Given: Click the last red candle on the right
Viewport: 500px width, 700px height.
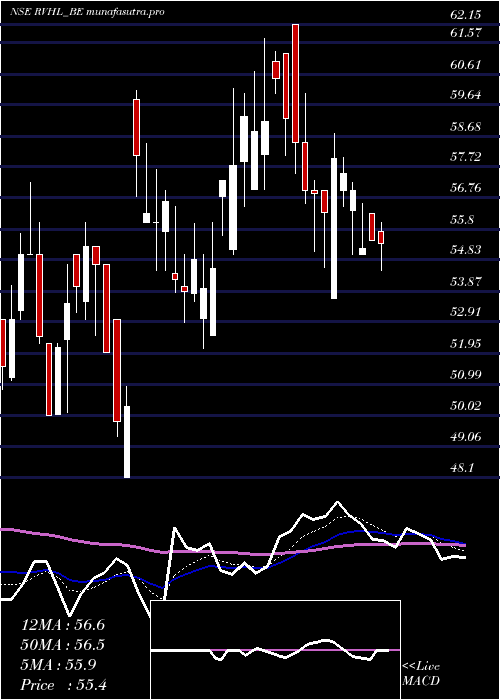Looking at the screenshot, I should click(x=381, y=237).
